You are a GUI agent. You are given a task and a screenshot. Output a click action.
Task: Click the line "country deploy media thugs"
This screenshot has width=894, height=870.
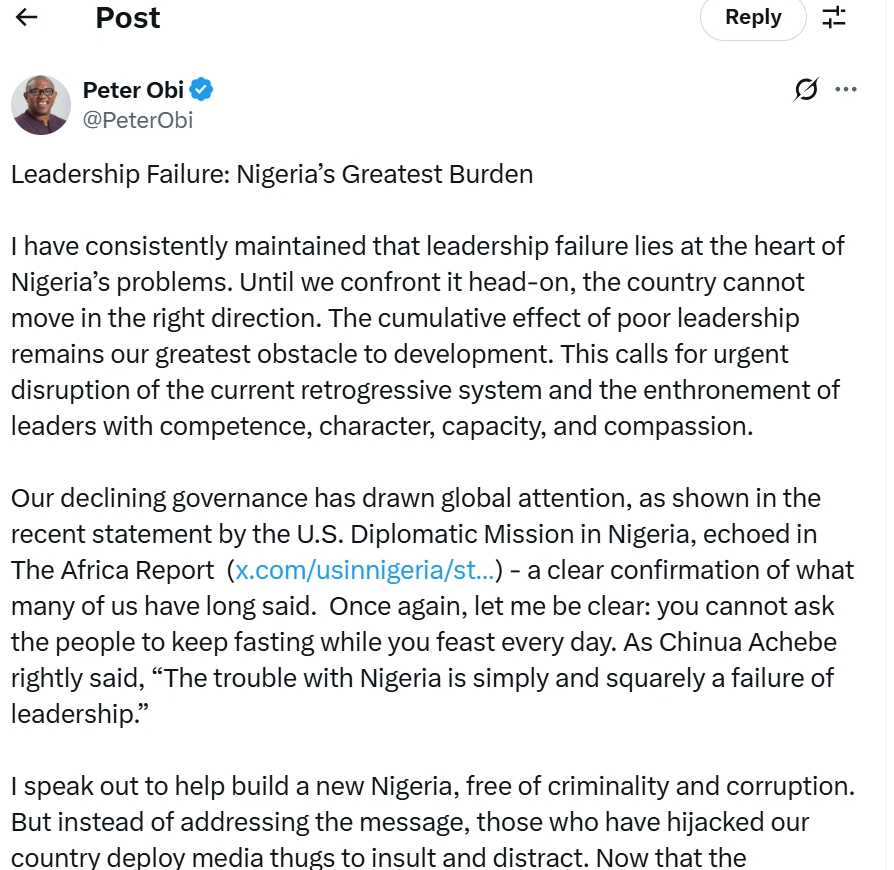(378, 858)
